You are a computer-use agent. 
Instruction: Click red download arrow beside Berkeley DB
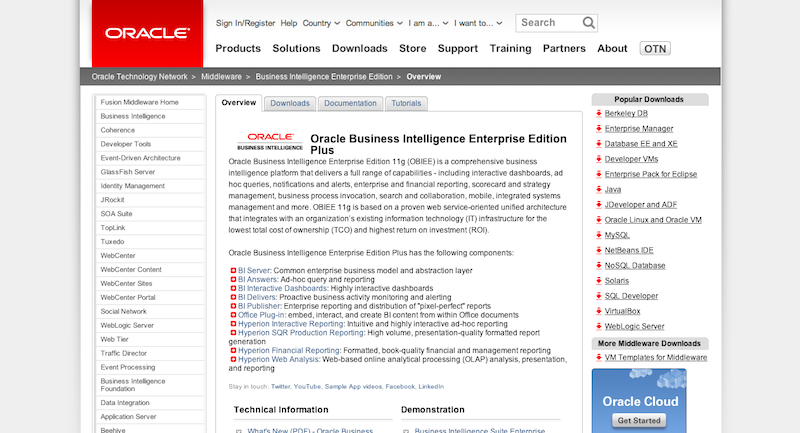pos(598,113)
